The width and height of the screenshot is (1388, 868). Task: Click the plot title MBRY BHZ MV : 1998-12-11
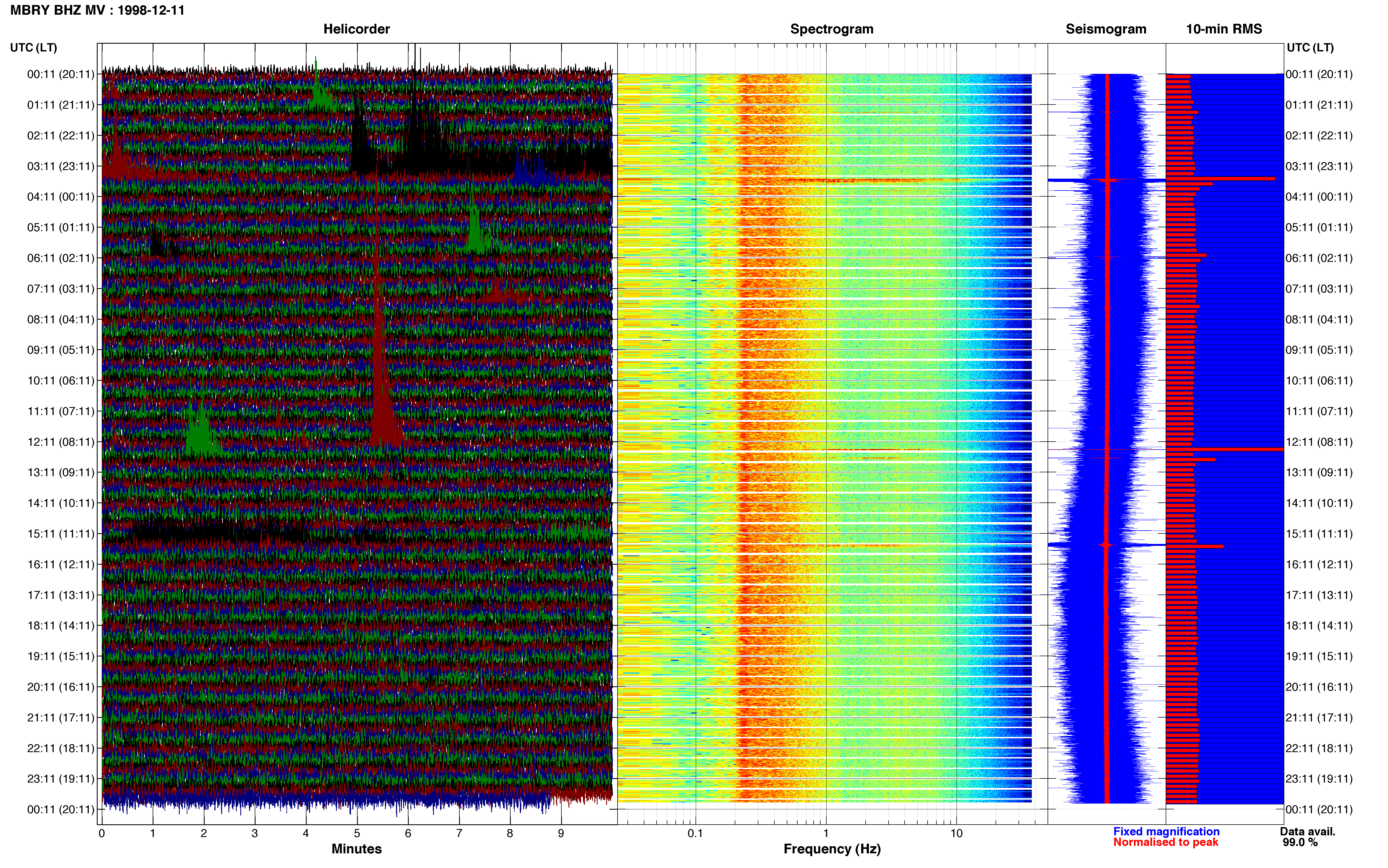click(98, 10)
